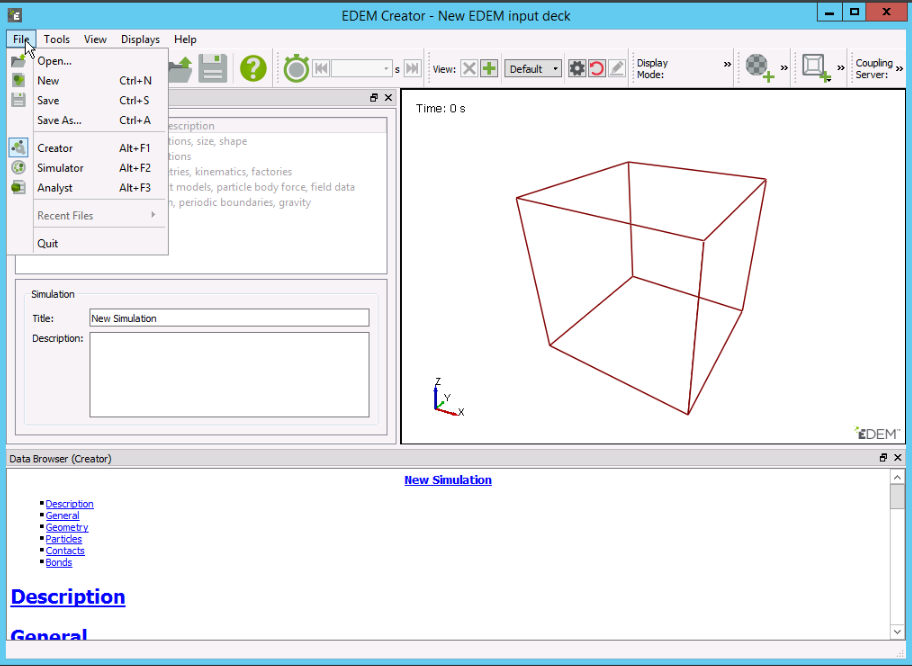The image size is (912, 666).
Task: Click the skip to first time step button
Action: (x=321, y=69)
